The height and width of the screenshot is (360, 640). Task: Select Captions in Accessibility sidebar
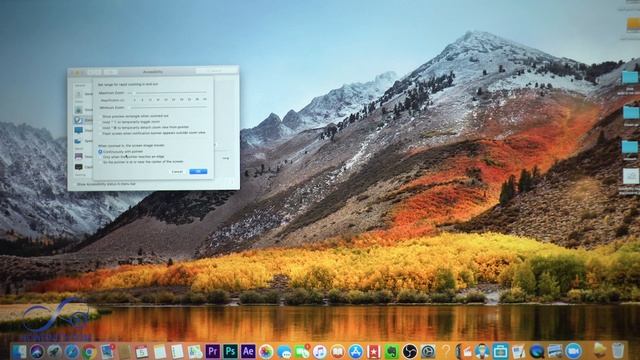click(84, 167)
